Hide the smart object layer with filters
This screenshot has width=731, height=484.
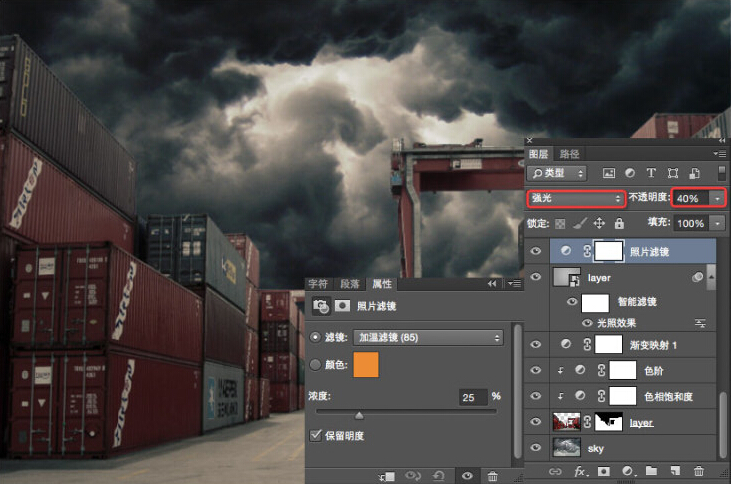tap(536, 277)
